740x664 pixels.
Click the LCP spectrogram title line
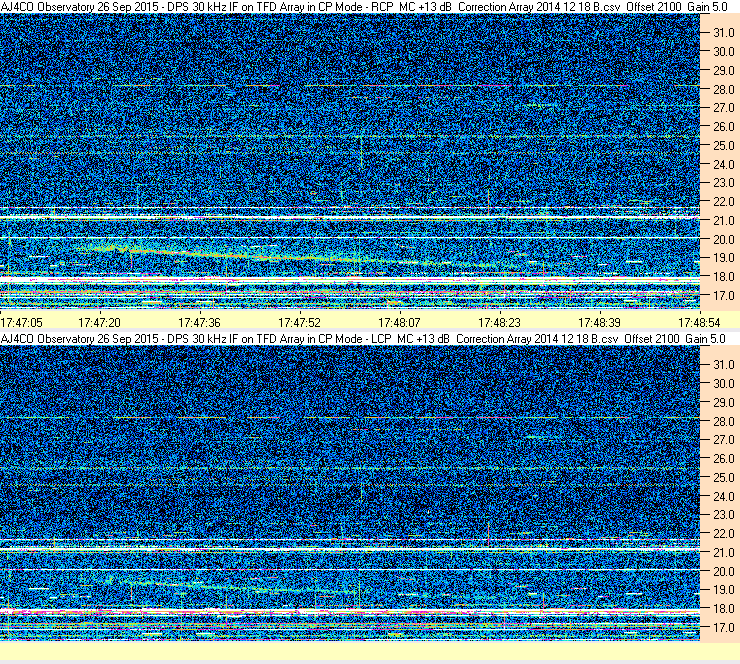(x=363, y=339)
